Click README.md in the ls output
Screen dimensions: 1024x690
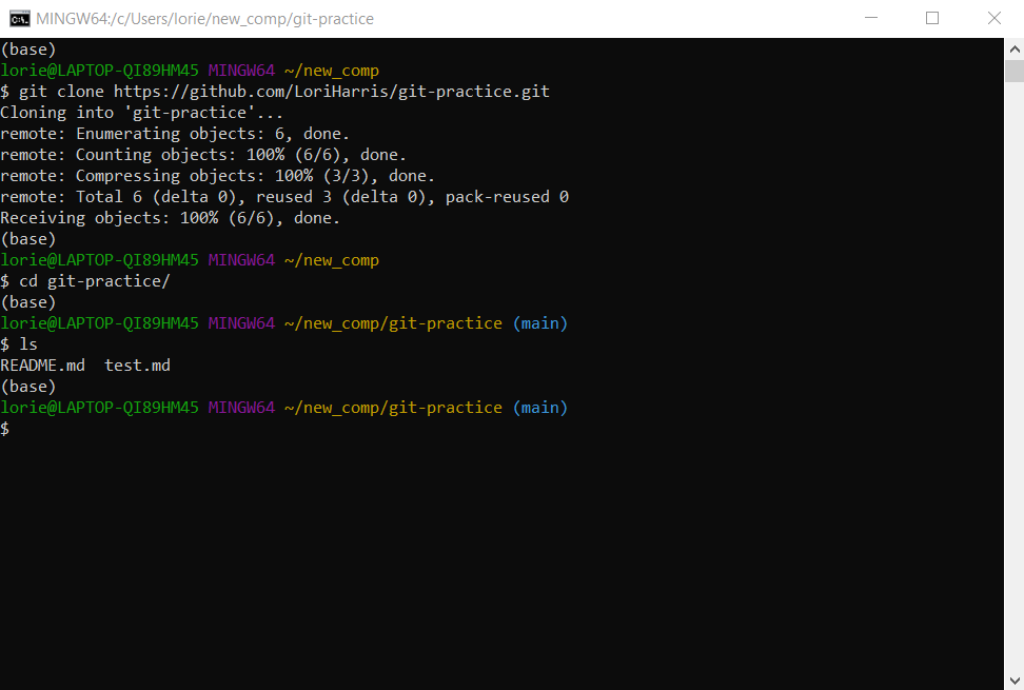pos(42,365)
